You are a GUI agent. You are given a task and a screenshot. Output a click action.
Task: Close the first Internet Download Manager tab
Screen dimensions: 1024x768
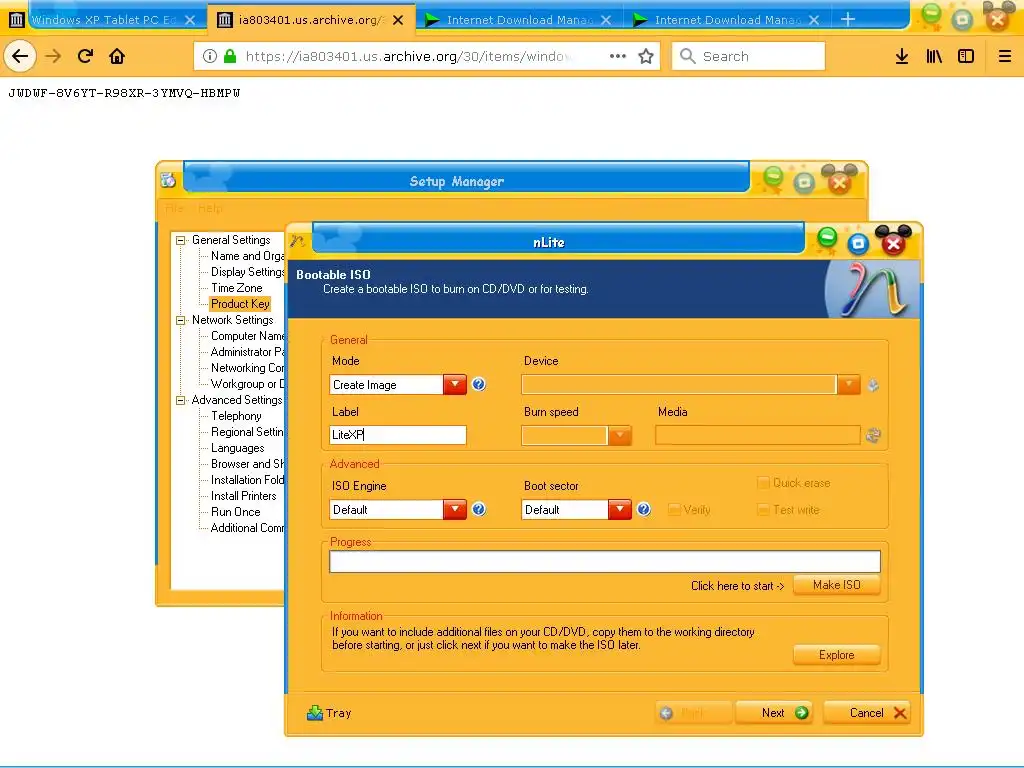[606, 20]
